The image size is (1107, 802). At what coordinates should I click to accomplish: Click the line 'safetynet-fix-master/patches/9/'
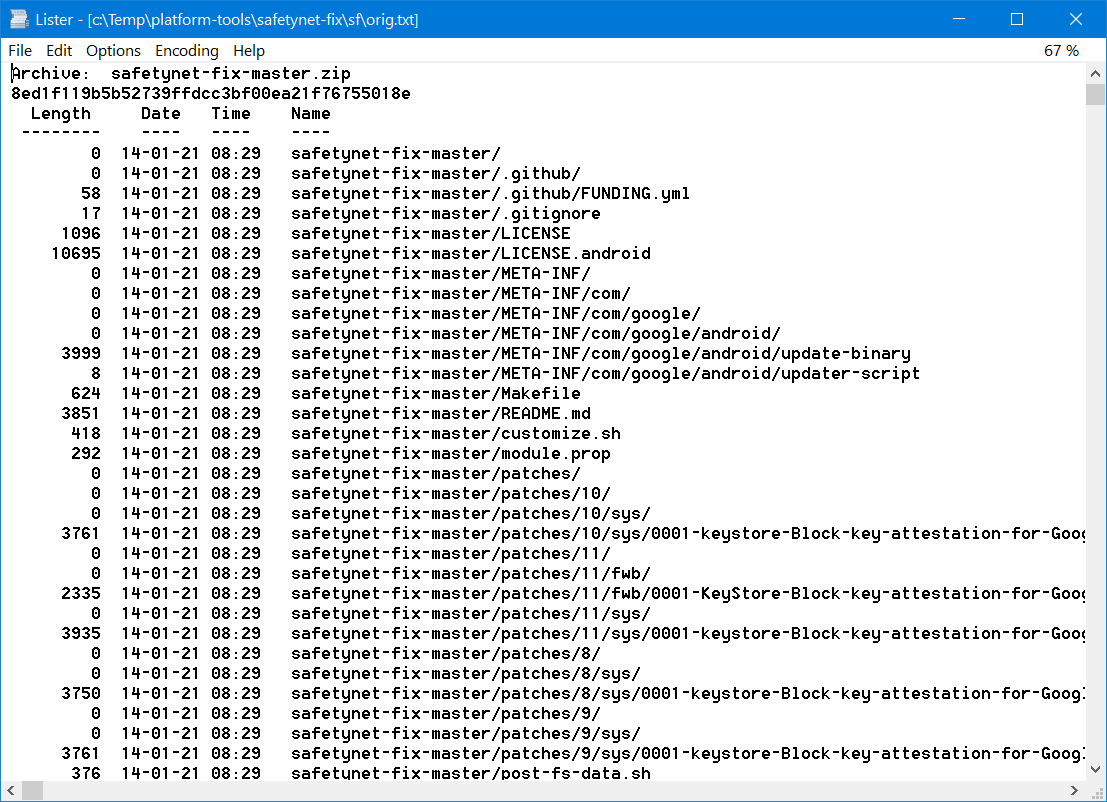[x=445, y=713]
